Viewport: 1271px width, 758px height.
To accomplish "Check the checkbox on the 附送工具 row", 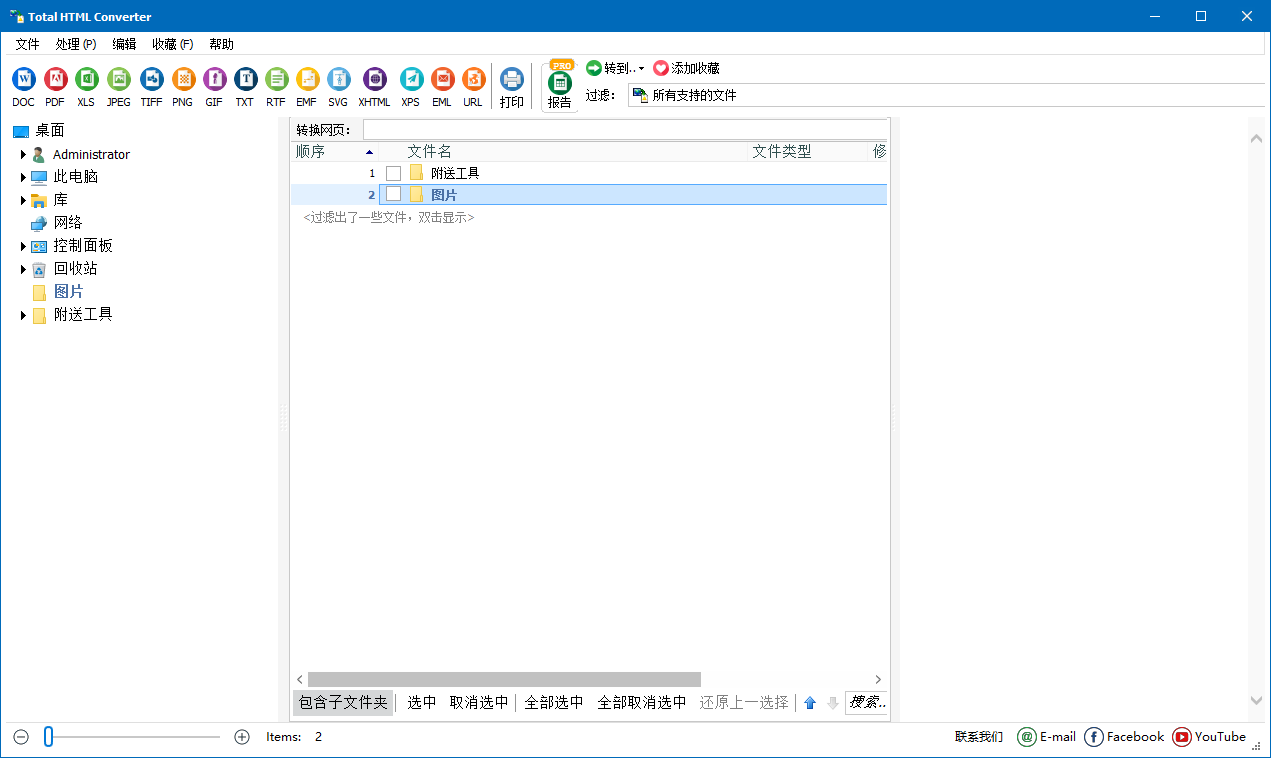I will tap(393, 172).
